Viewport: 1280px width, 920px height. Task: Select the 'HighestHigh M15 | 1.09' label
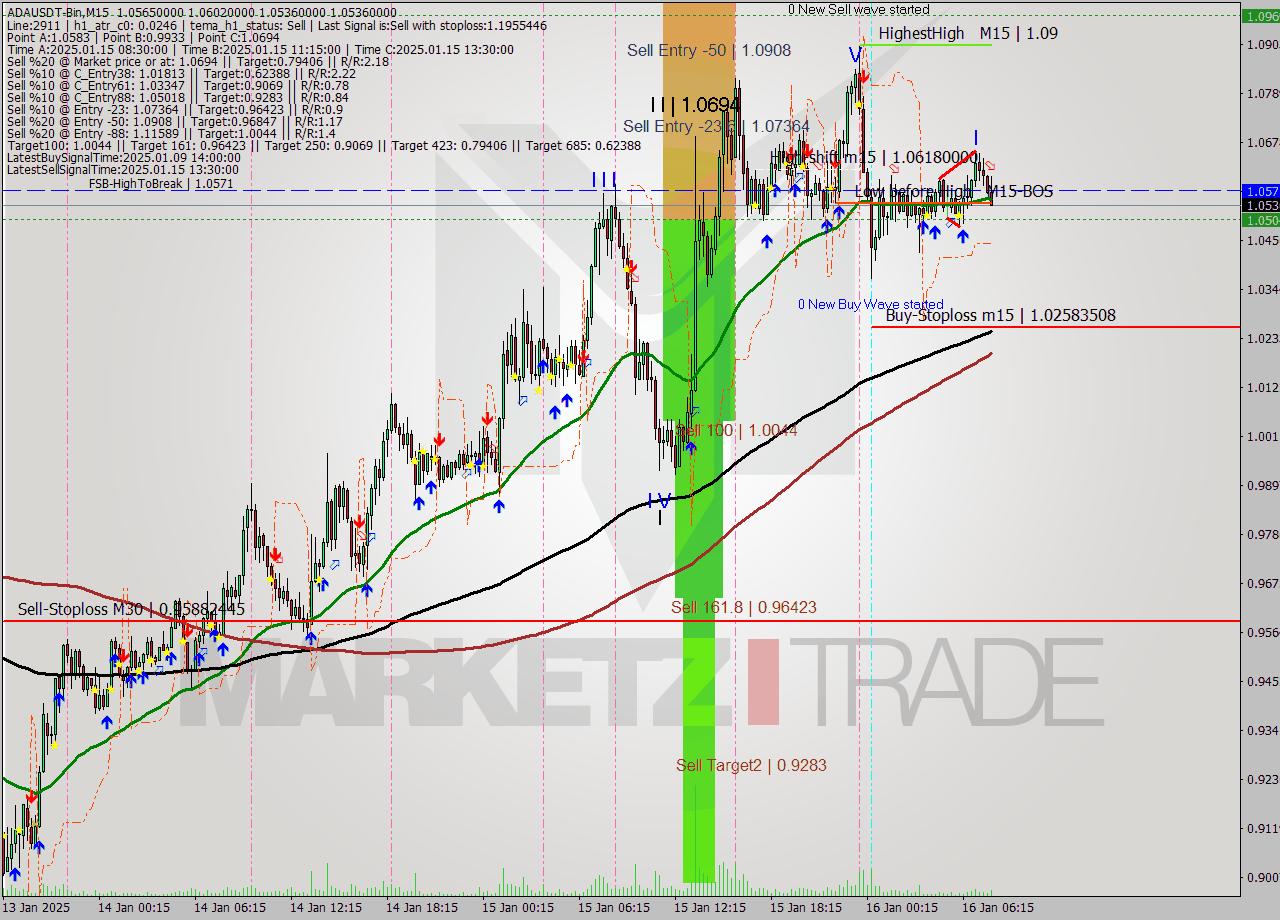[x=968, y=33]
